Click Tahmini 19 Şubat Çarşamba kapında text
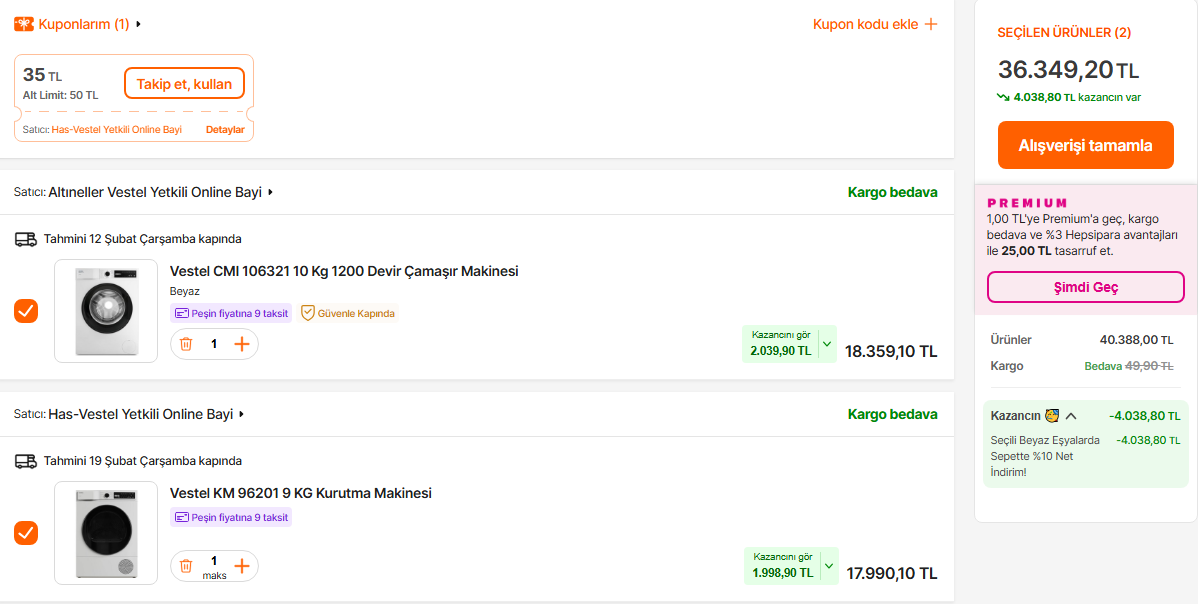The image size is (1198, 604). click(x=143, y=461)
